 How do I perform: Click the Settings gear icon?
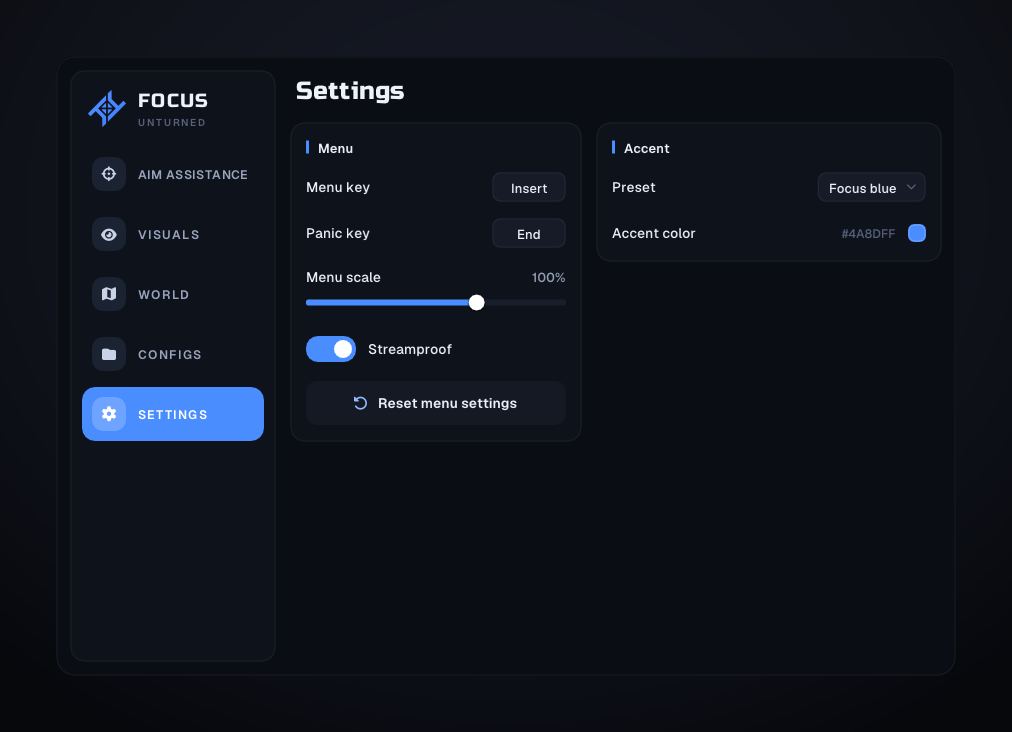[x=109, y=414]
